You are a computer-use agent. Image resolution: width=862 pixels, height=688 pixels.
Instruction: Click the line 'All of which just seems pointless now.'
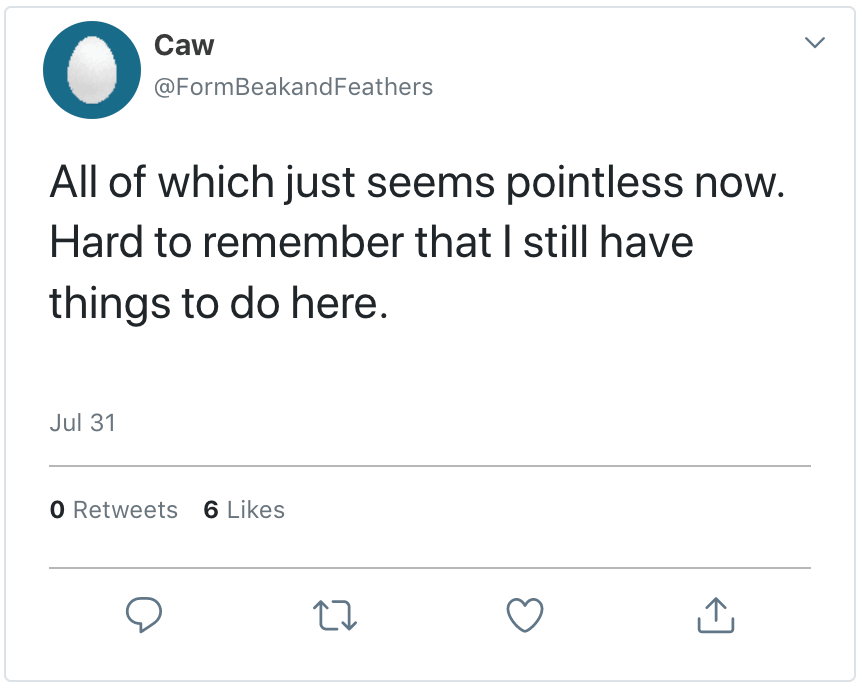(x=416, y=184)
